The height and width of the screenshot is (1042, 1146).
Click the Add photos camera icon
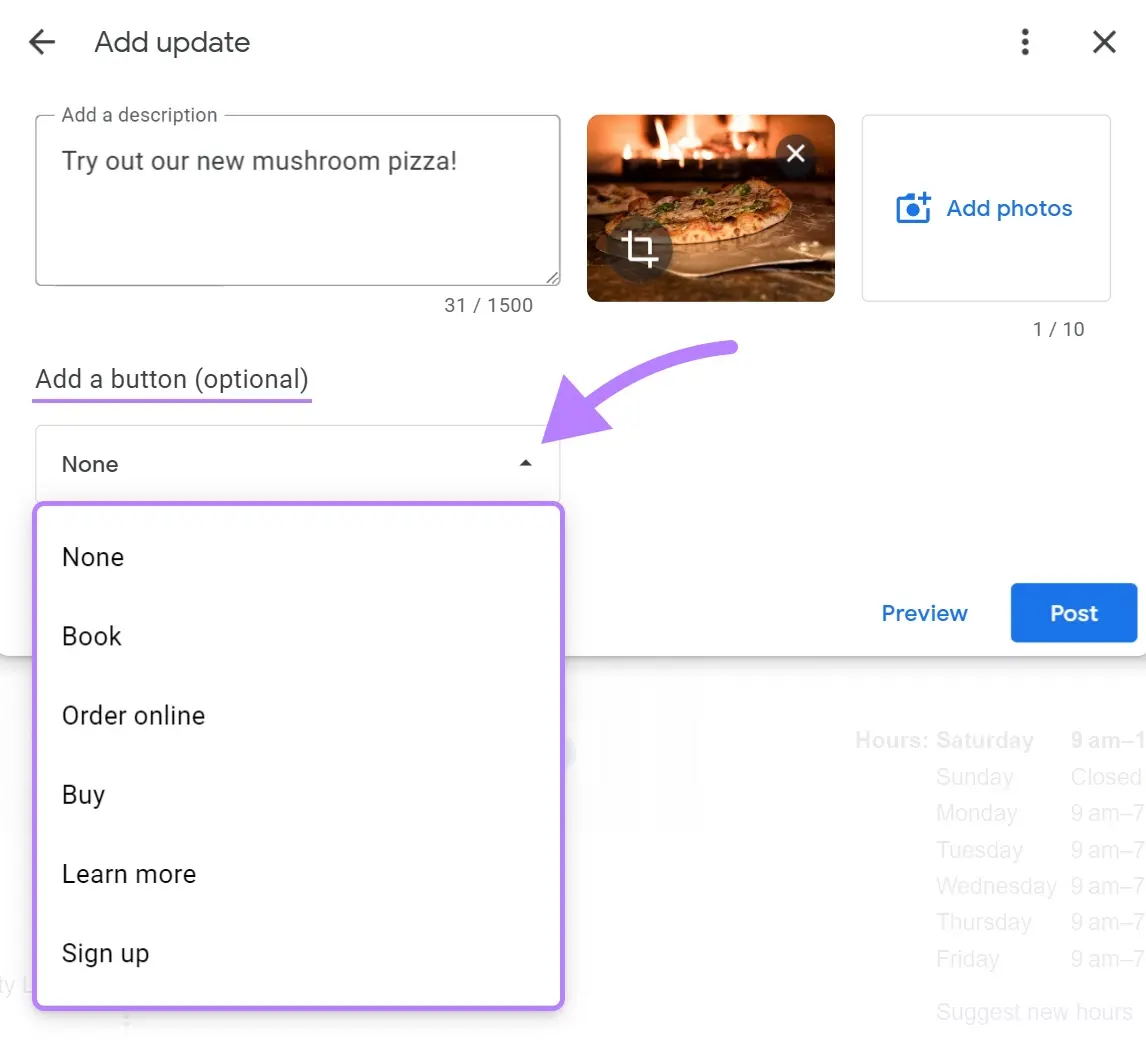(912, 208)
